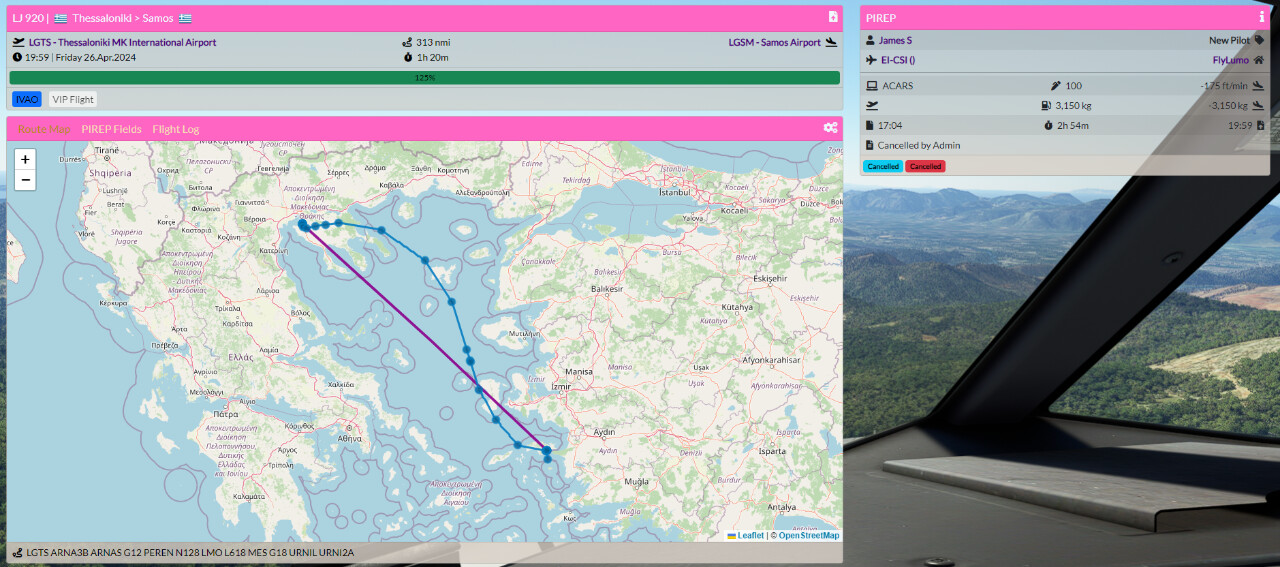Image resolution: width=1280 pixels, height=567 pixels.
Task: Zoom in on the route map
Action: click(x=25, y=159)
